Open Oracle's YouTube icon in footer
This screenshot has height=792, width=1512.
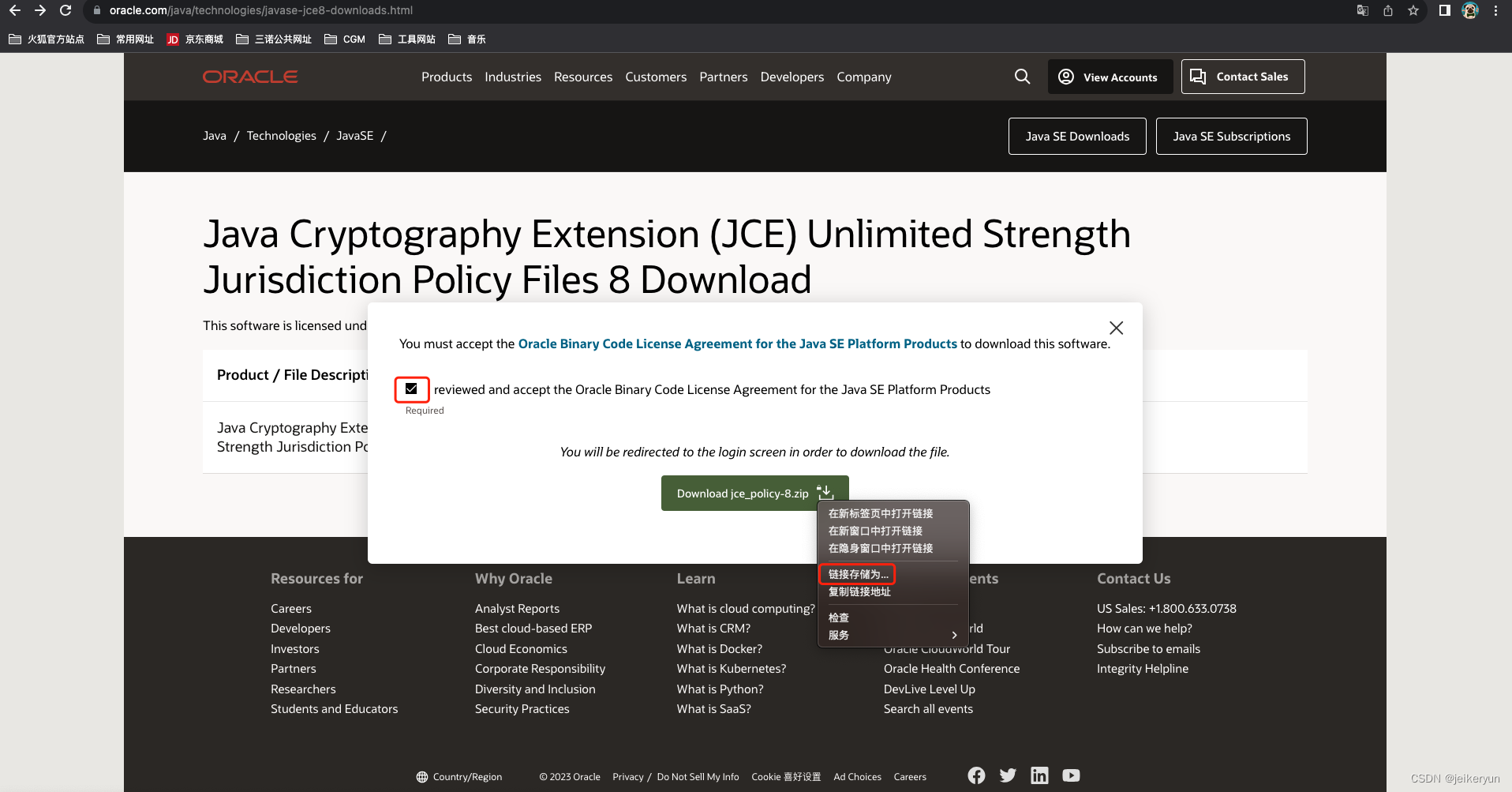tap(1070, 775)
